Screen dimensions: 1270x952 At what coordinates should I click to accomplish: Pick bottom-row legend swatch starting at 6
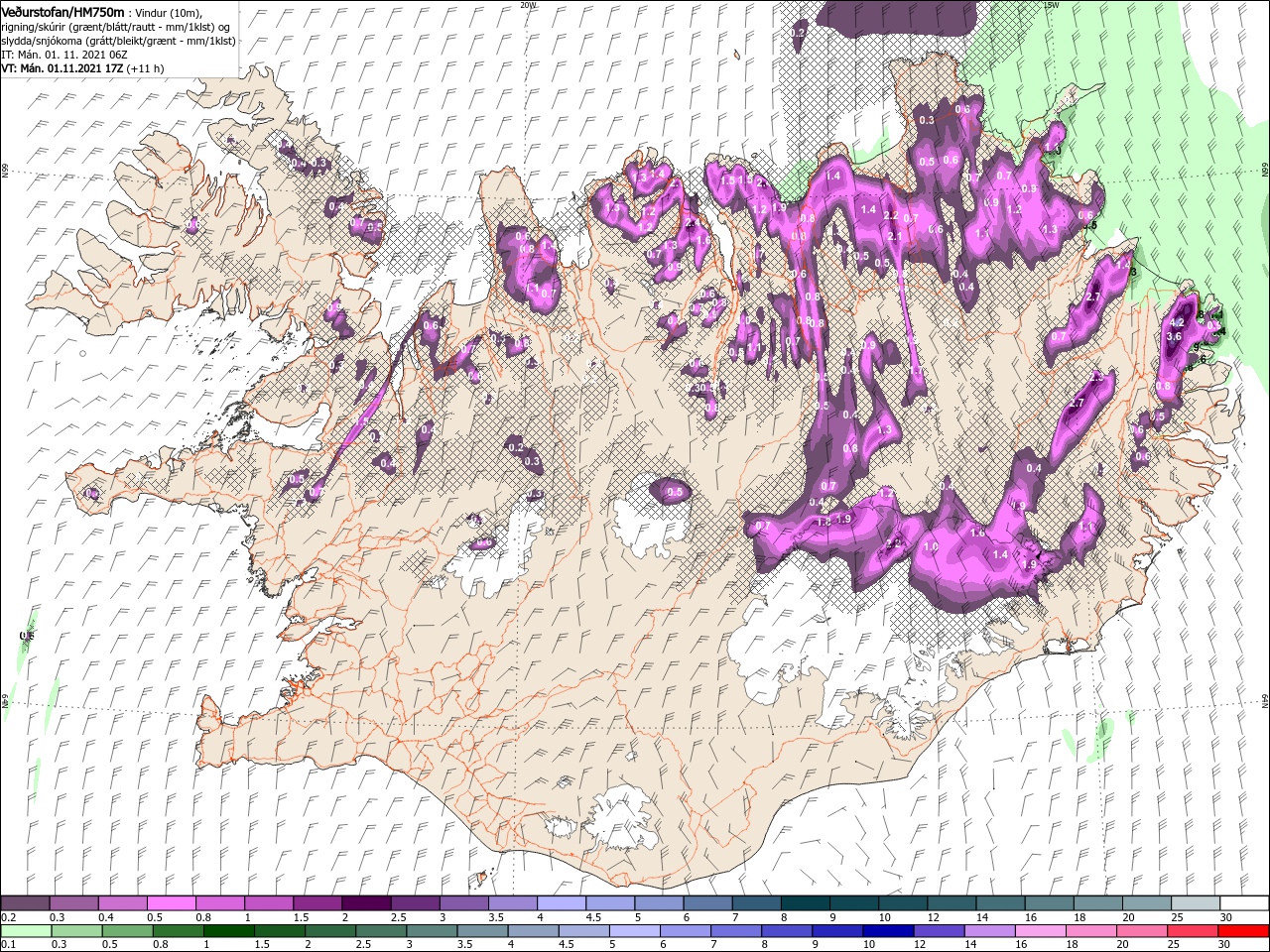[x=684, y=931]
